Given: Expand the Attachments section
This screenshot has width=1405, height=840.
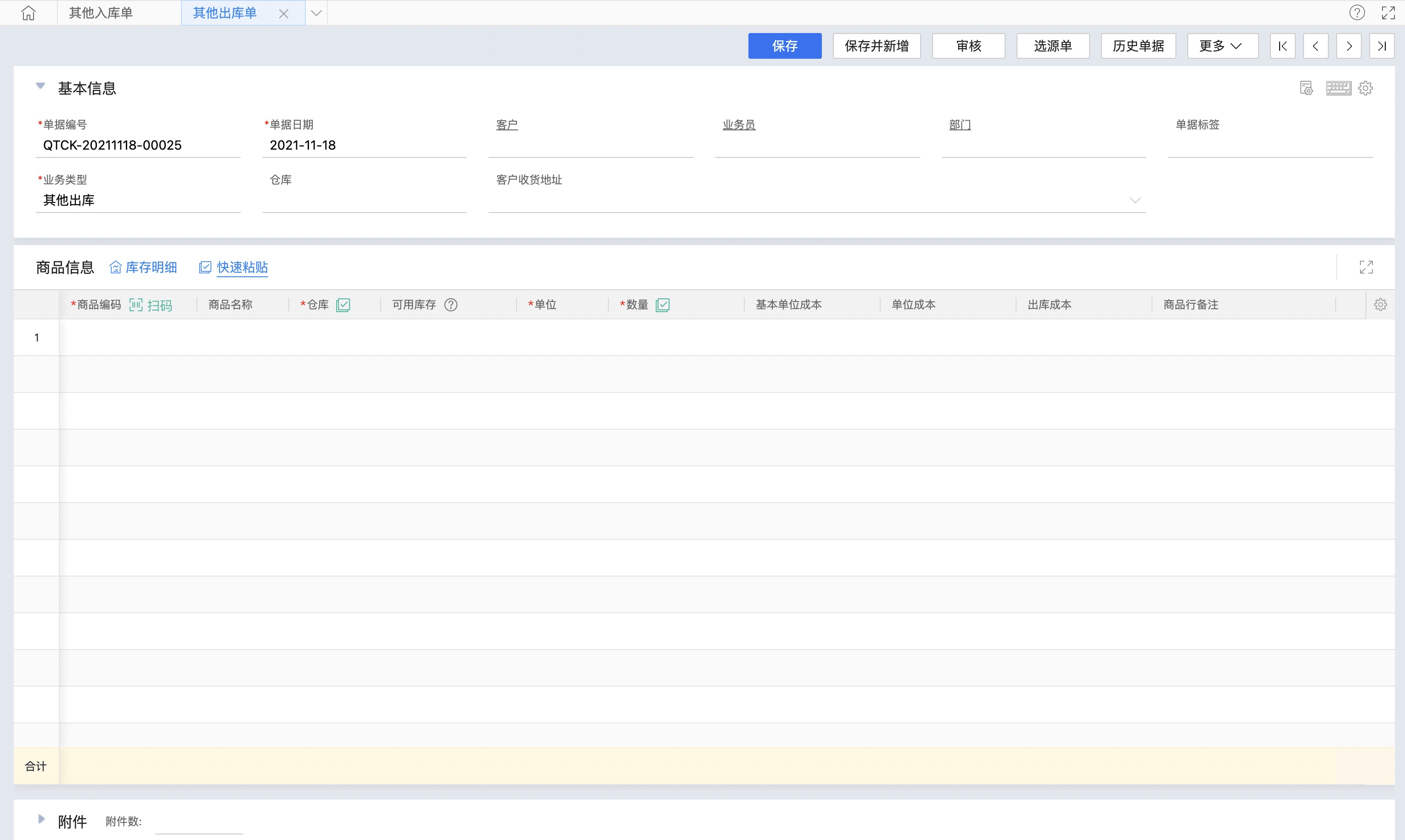Looking at the screenshot, I should [x=41, y=819].
